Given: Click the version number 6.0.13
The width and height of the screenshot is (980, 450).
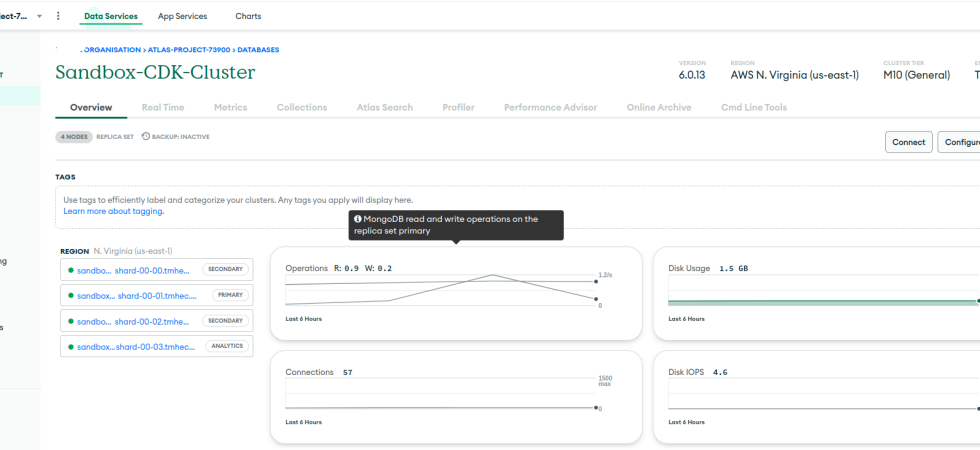Looking at the screenshot, I should tap(692, 76).
